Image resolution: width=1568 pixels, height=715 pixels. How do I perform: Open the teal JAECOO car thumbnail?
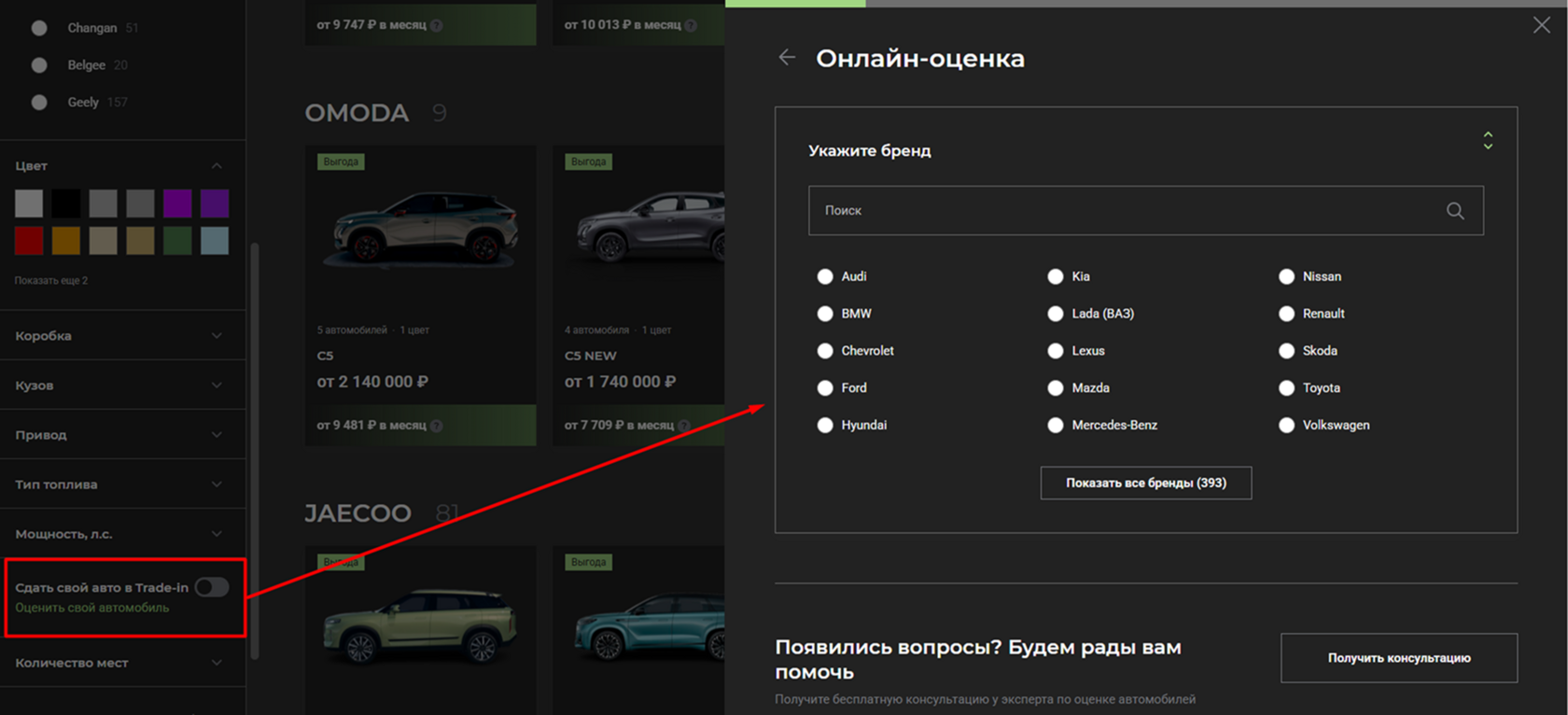coord(649,625)
